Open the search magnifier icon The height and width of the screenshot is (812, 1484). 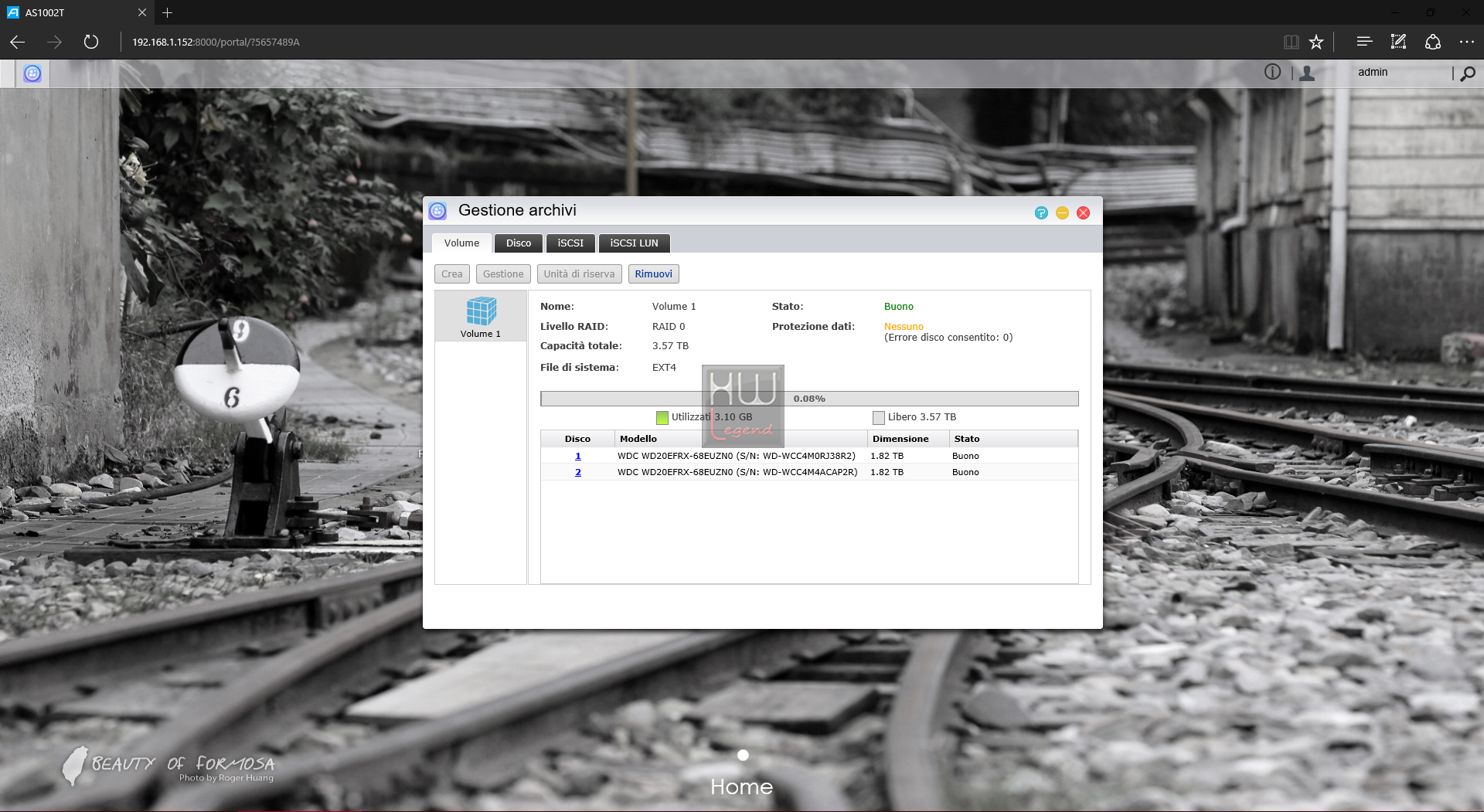[x=1468, y=73]
